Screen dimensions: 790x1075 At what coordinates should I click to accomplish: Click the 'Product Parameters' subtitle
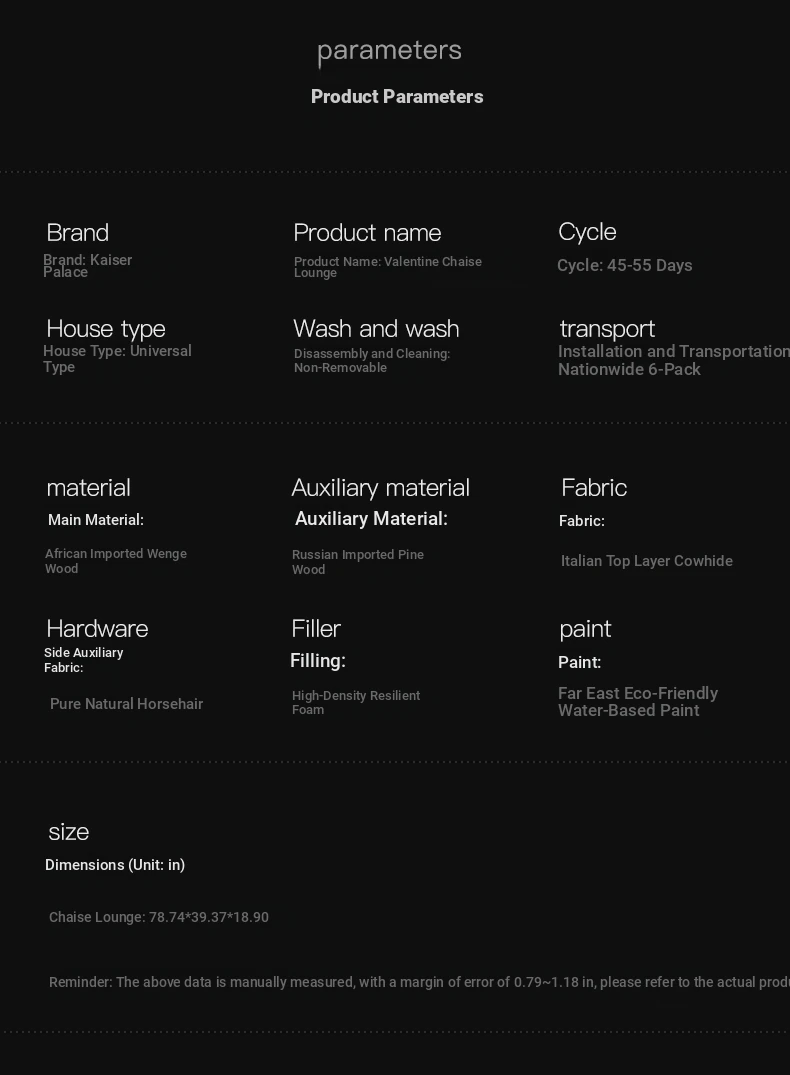pyautogui.click(x=397, y=97)
